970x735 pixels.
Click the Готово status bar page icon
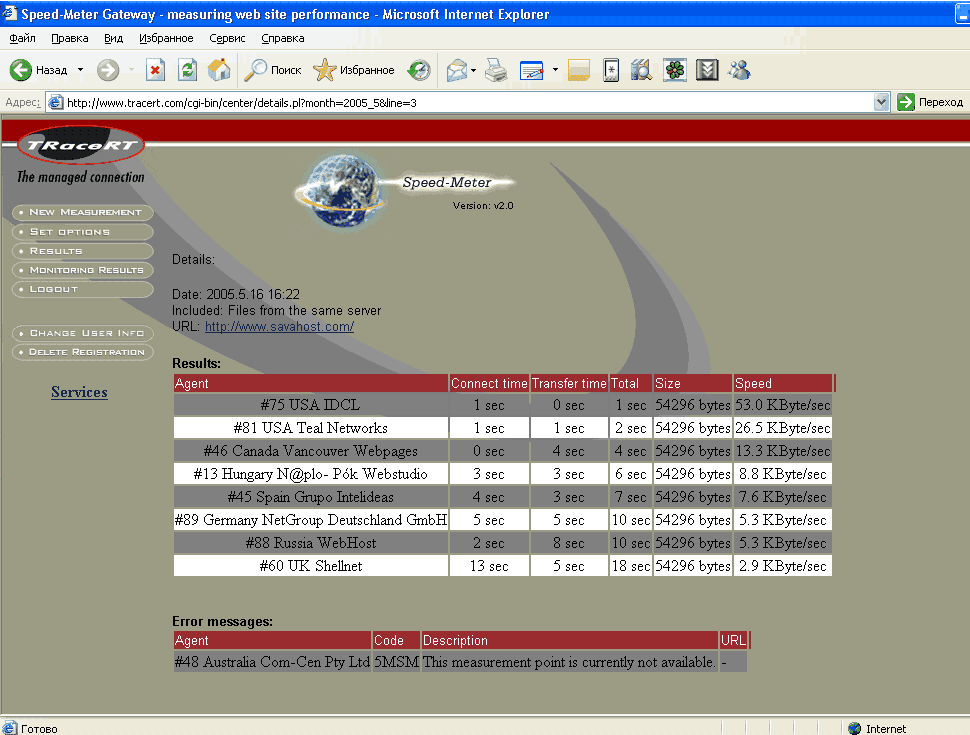10,728
